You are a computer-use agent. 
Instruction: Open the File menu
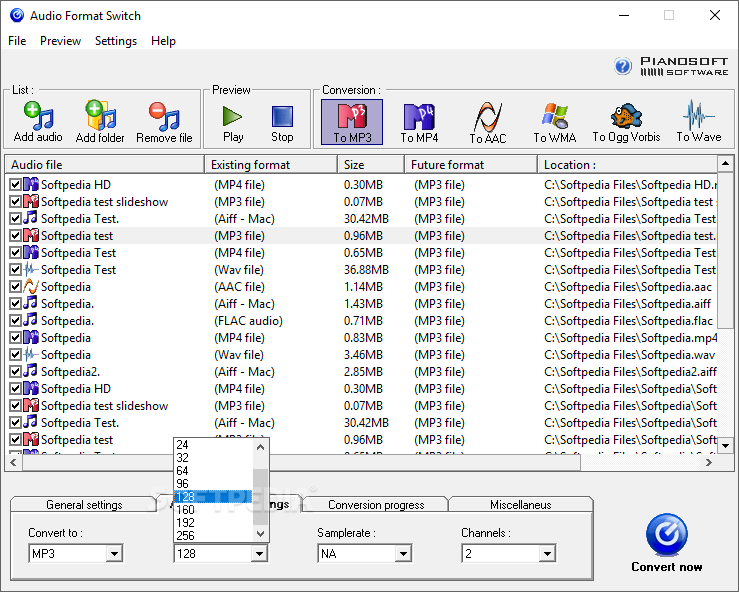click(17, 41)
